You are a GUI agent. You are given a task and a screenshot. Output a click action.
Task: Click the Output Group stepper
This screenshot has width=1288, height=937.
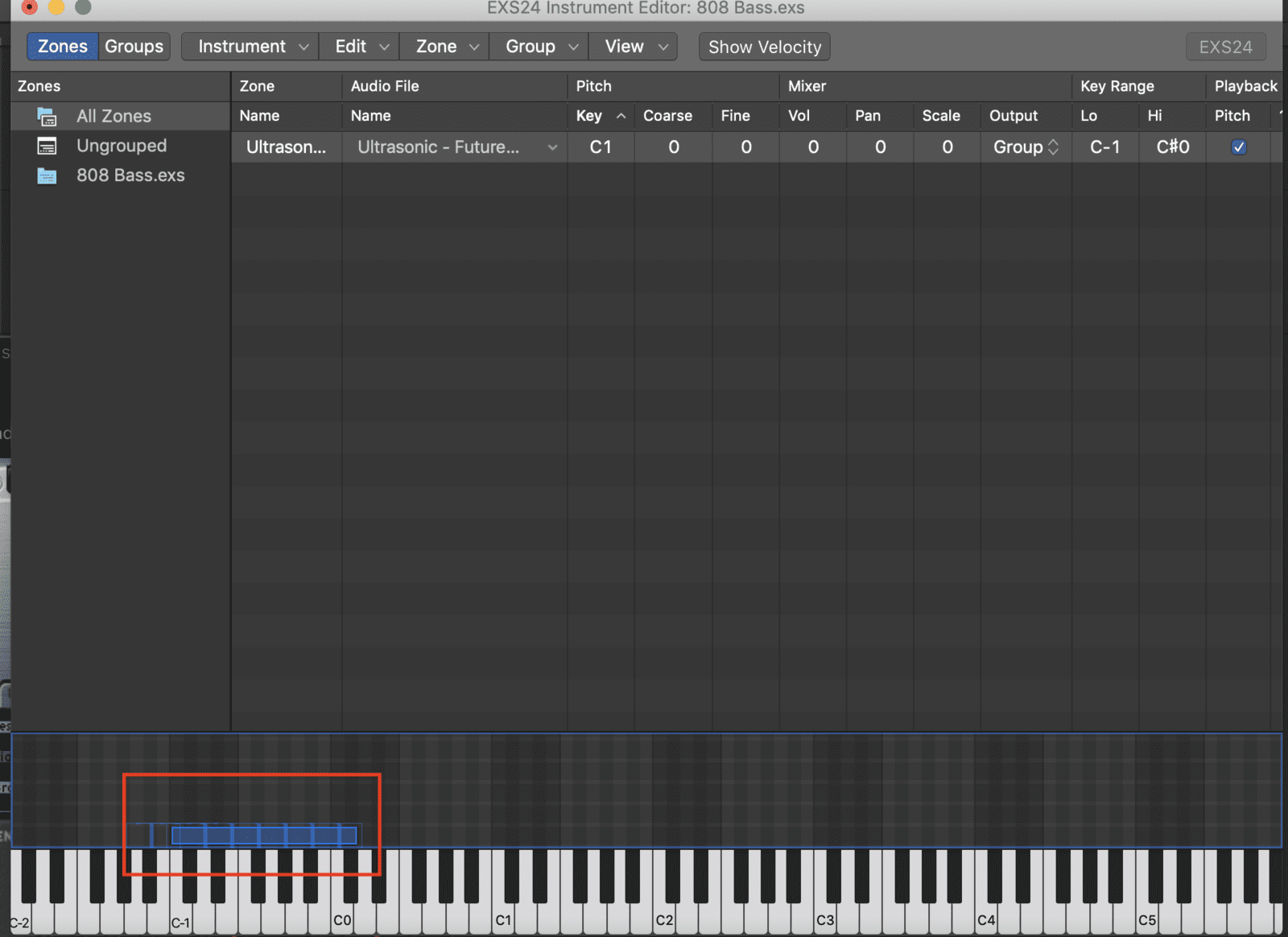(x=1053, y=147)
